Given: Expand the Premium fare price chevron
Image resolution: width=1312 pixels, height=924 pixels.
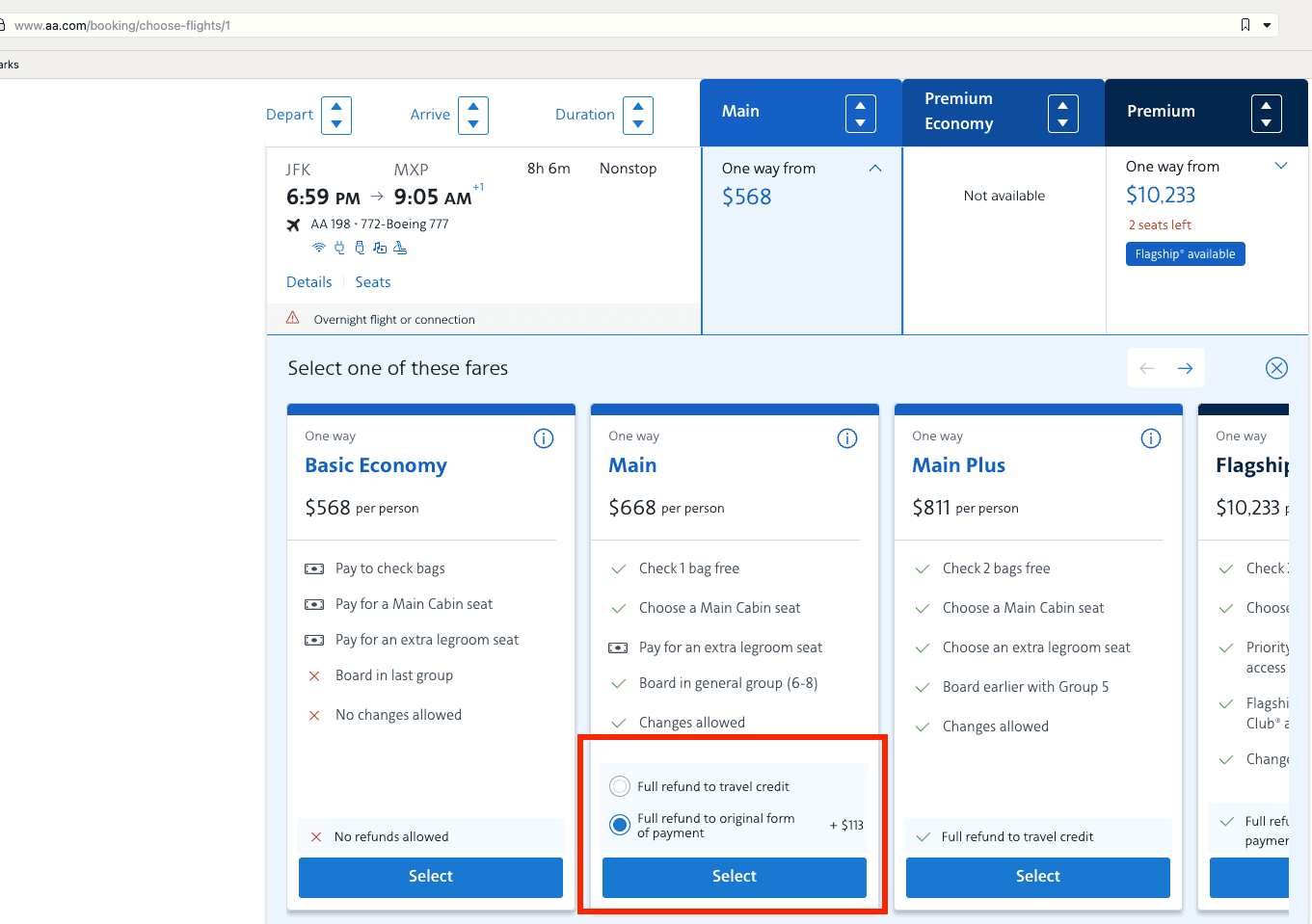Looking at the screenshot, I should pos(1281,166).
